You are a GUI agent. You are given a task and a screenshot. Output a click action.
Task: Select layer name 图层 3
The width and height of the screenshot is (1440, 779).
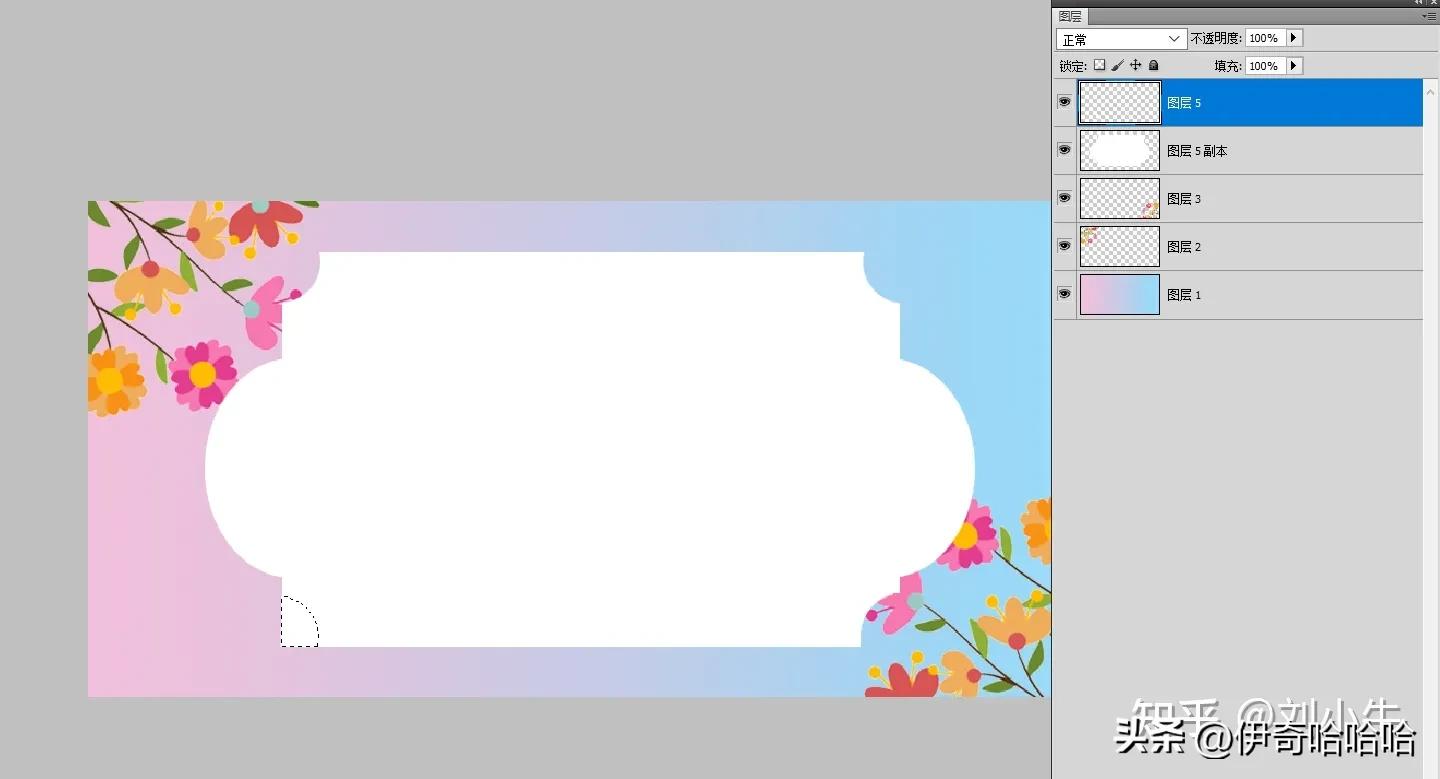pyautogui.click(x=1184, y=199)
